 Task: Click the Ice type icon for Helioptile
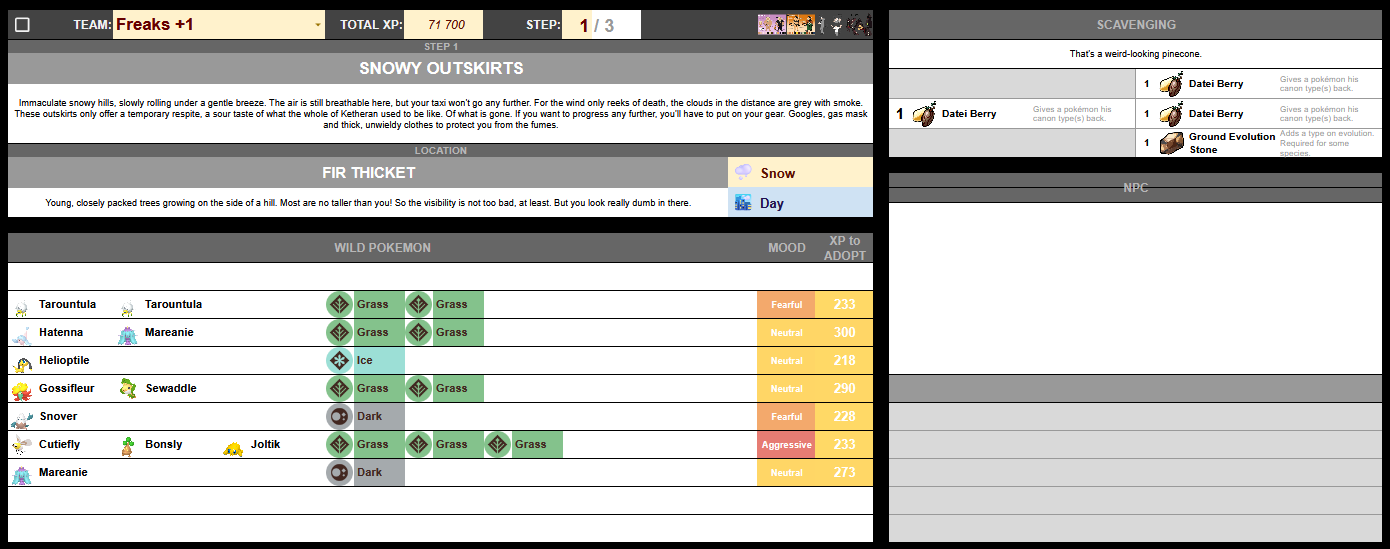pyautogui.click(x=340, y=361)
